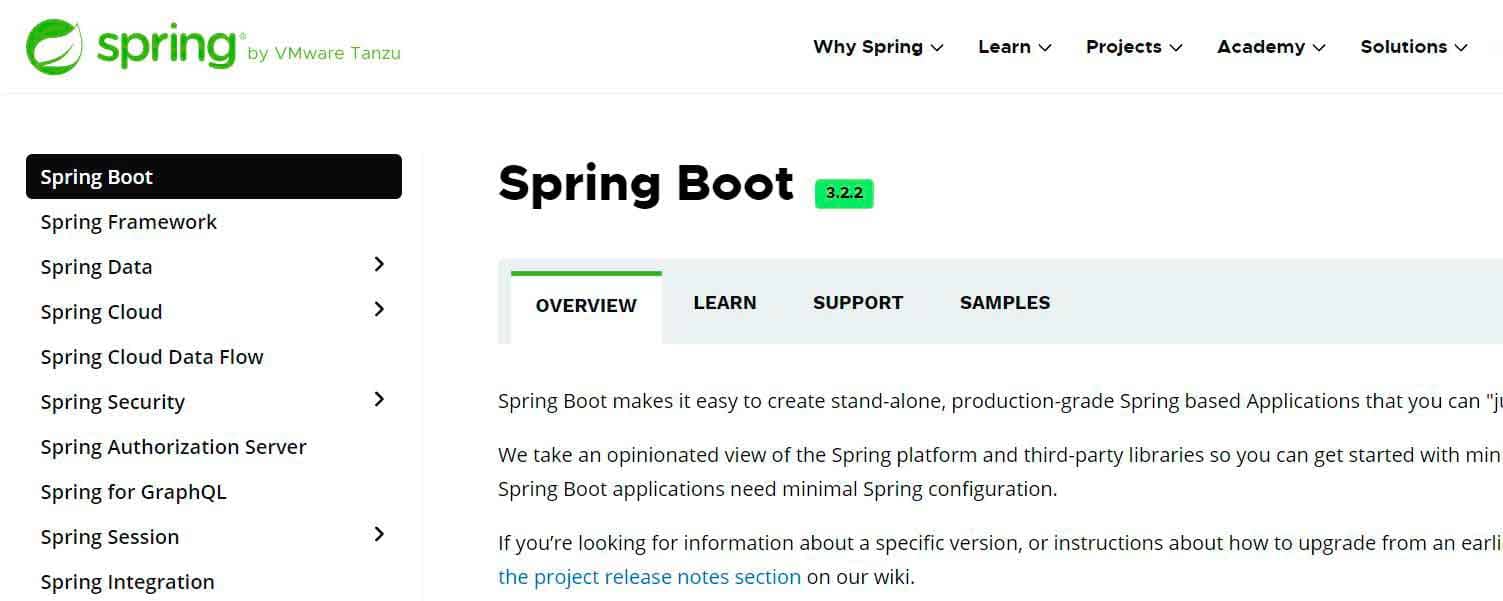Screen dimensions: 1503x601
Task: Open Spring Framework in the sidebar
Action: click(x=128, y=222)
